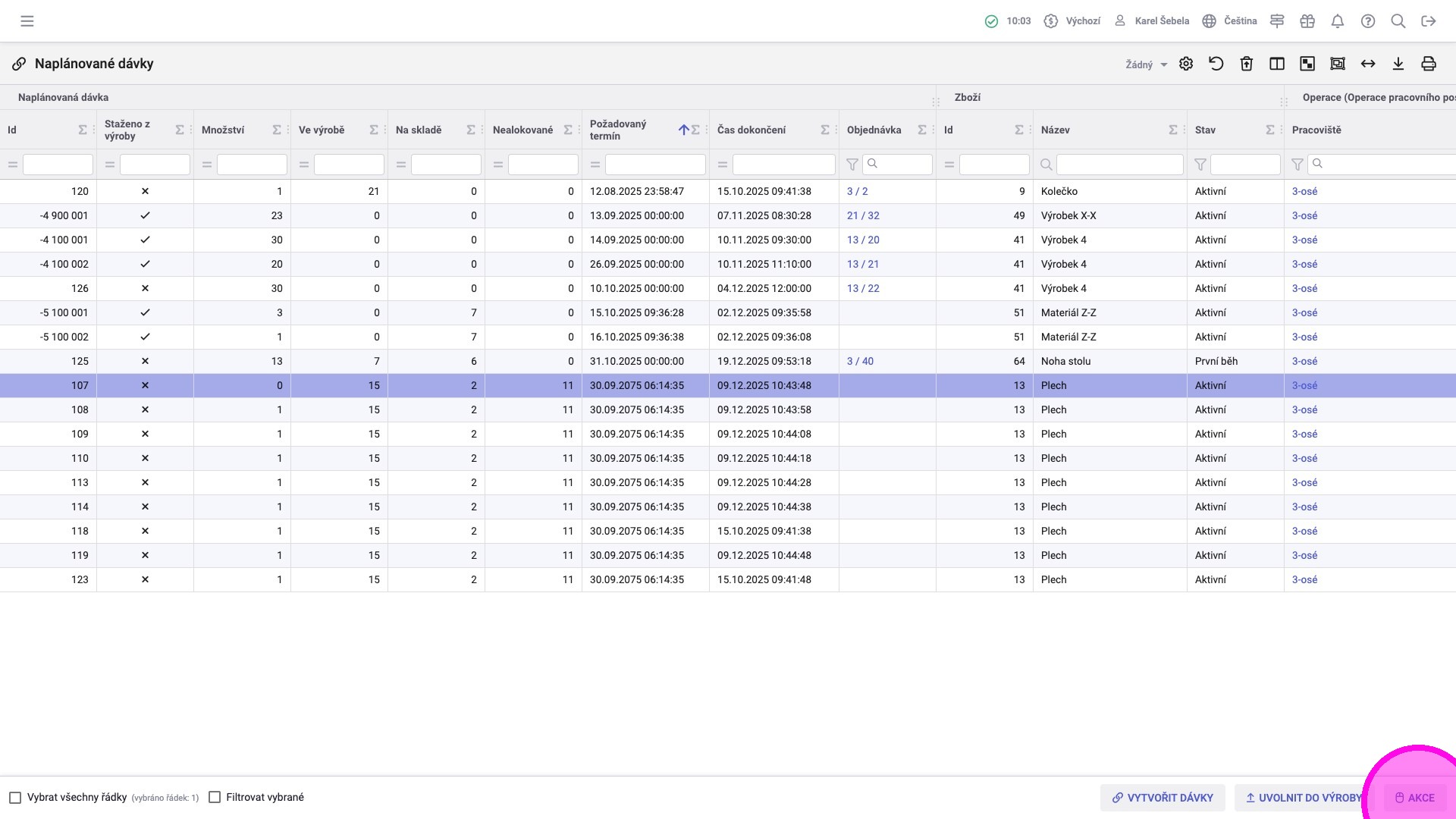Open the table settings gear icon
Screen dimensions: 1456x819
point(1186,64)
